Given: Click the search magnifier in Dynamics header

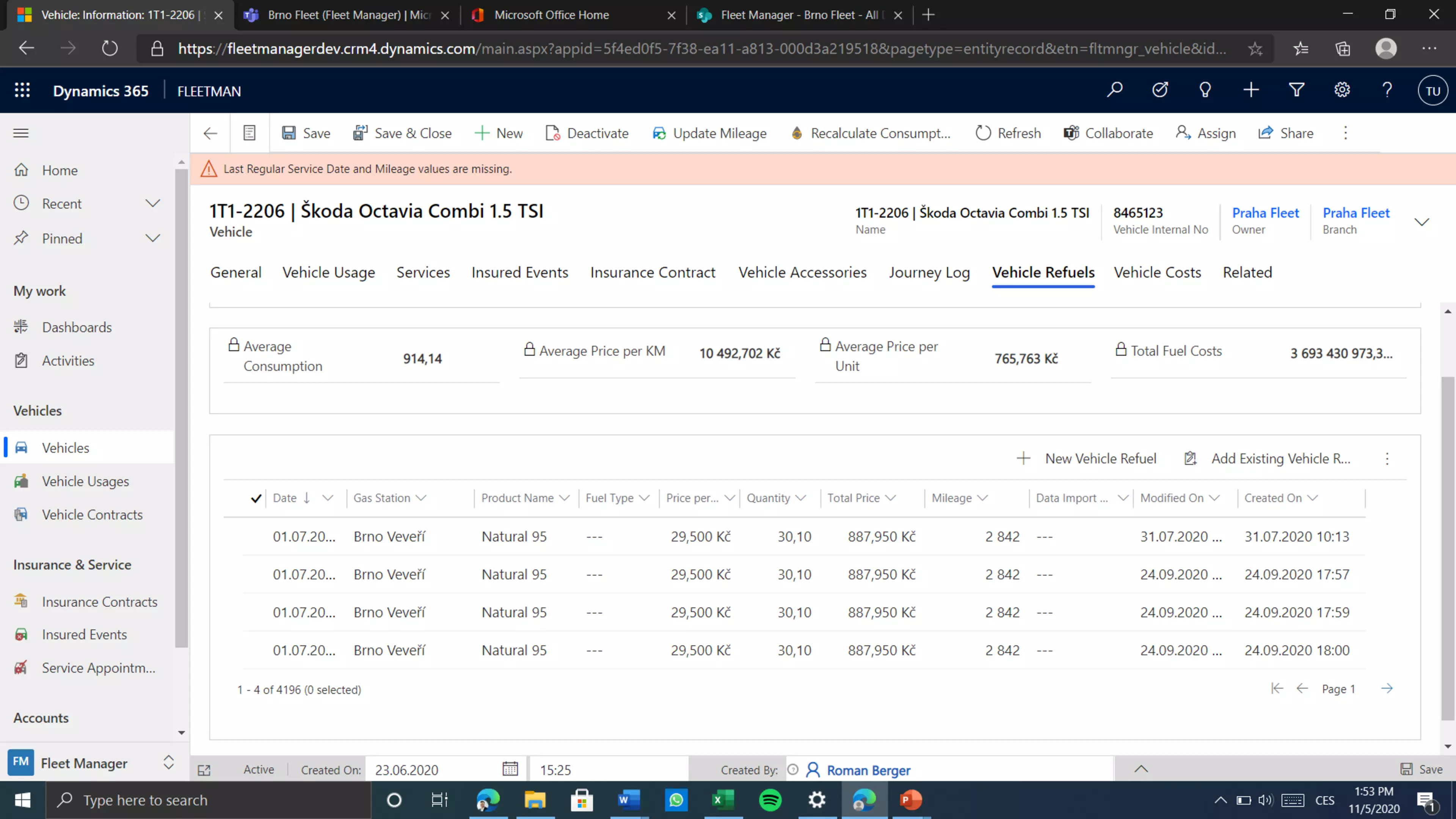Looking at the screenshot, I should point(1115,91).
